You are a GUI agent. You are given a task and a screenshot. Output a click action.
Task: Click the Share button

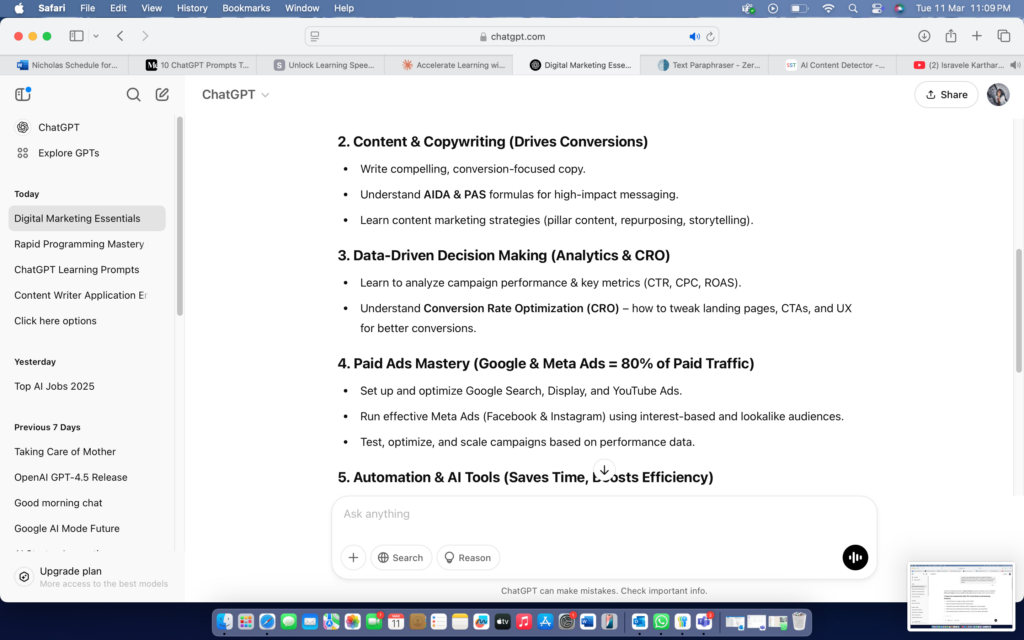(x=946, y=94)
